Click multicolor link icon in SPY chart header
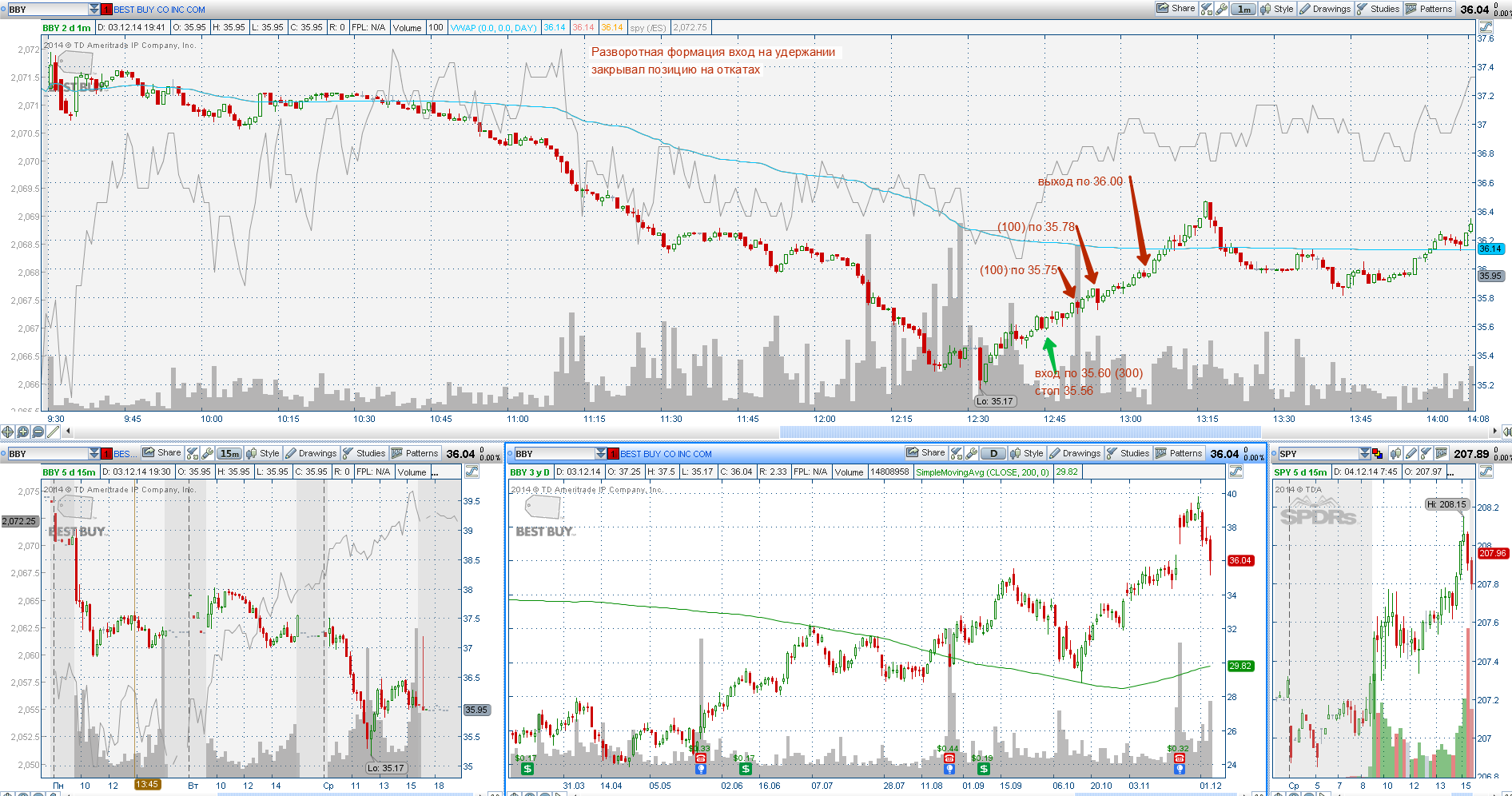Screen dimensions: 1512x796 click(x=1378, y=453)
